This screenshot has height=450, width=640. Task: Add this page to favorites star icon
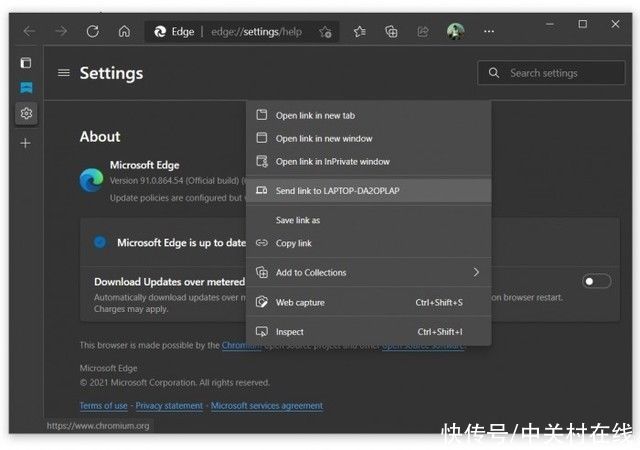pos(325,32)
